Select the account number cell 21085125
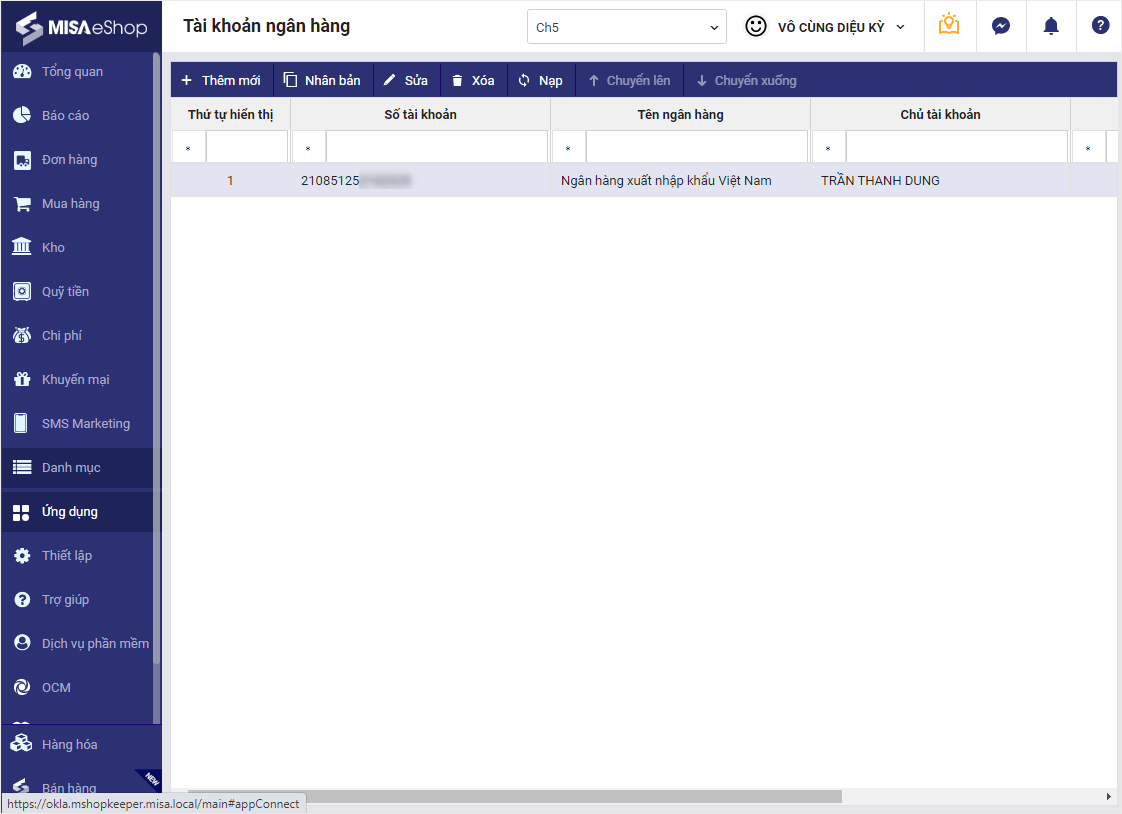Screen dimensions: 1122x814 point(420,180)
